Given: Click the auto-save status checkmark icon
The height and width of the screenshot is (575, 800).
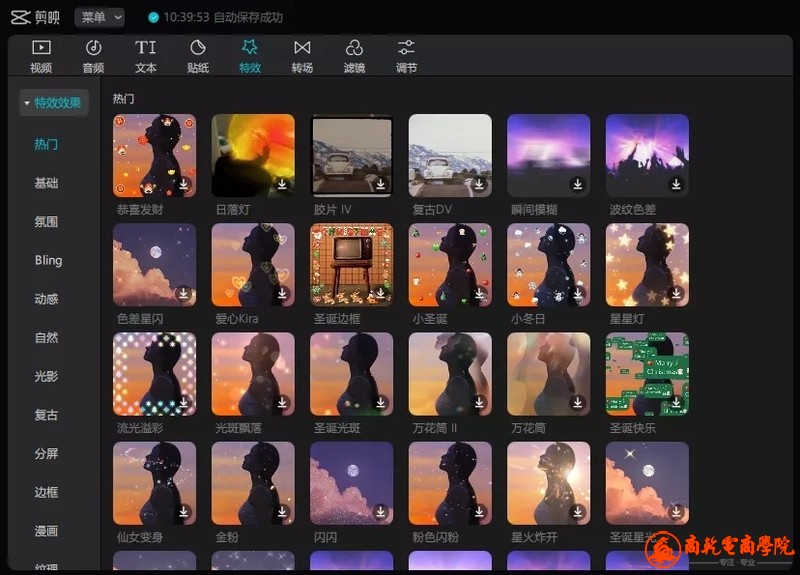Looking at the screenshot, I should 153,17.
